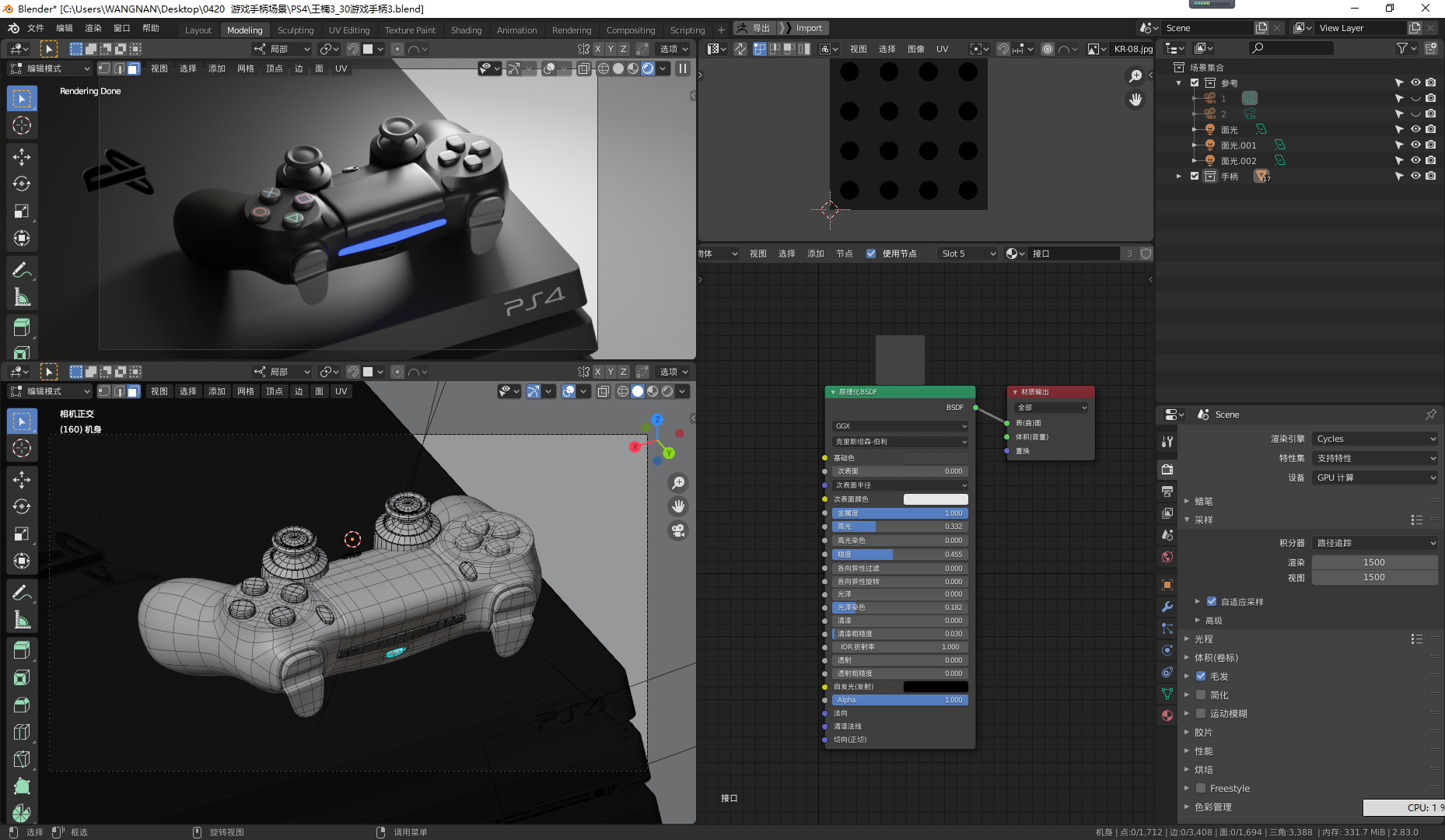
Task: Open the Modifiers properties tab
Action: point(1167,607)
